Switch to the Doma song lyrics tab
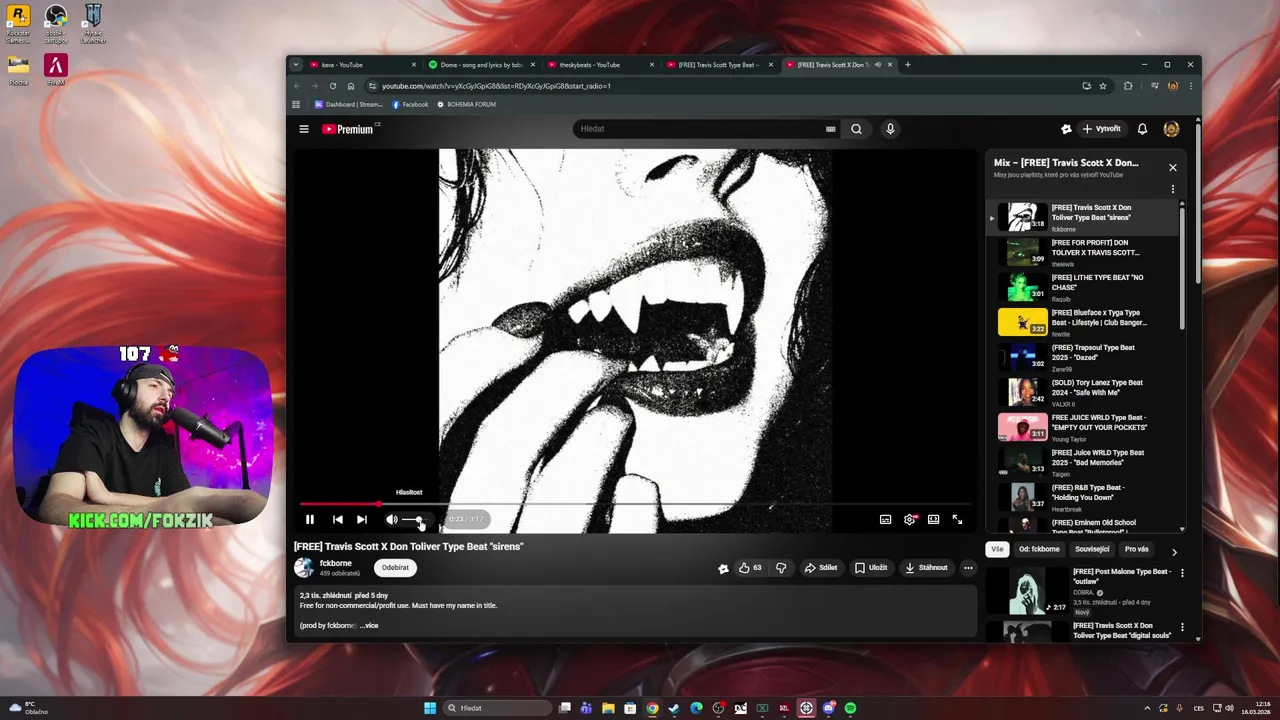1280x720 pixels. [x=480, y=65]
